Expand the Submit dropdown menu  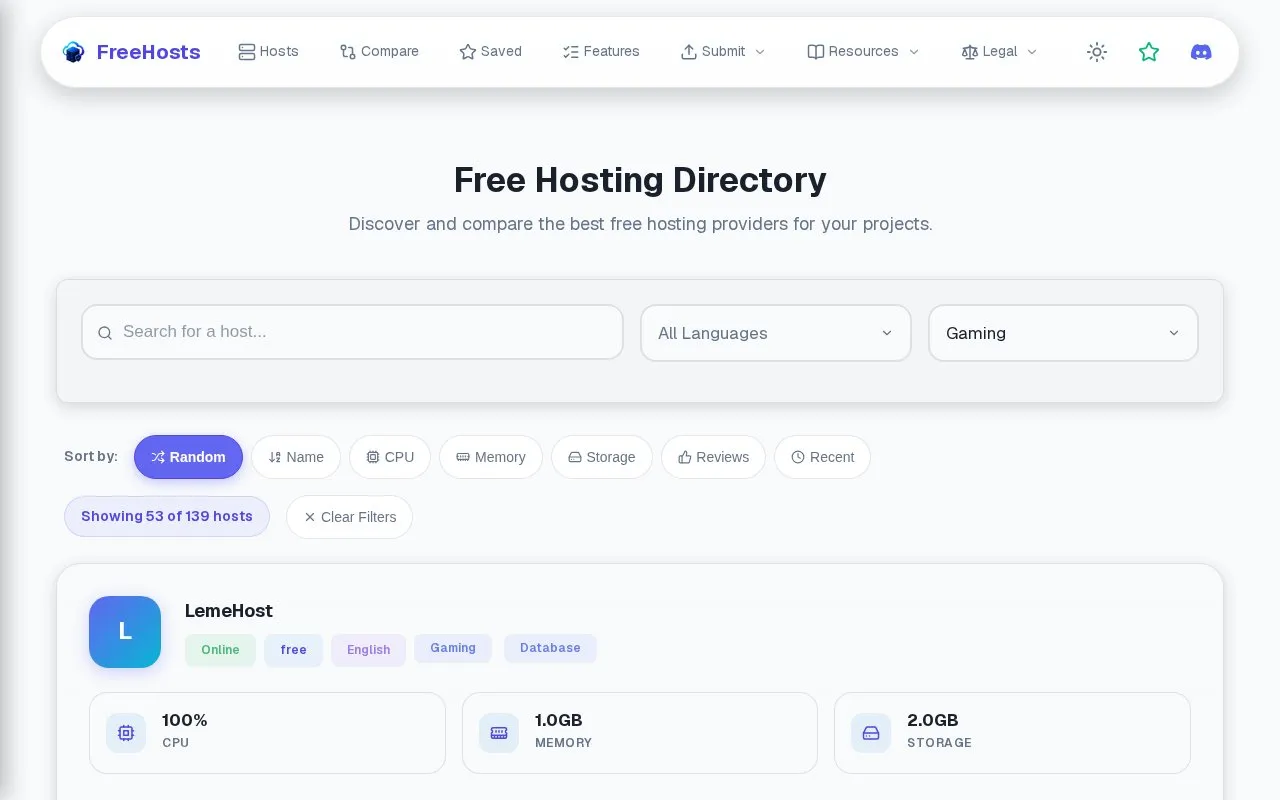coord(723,51)
